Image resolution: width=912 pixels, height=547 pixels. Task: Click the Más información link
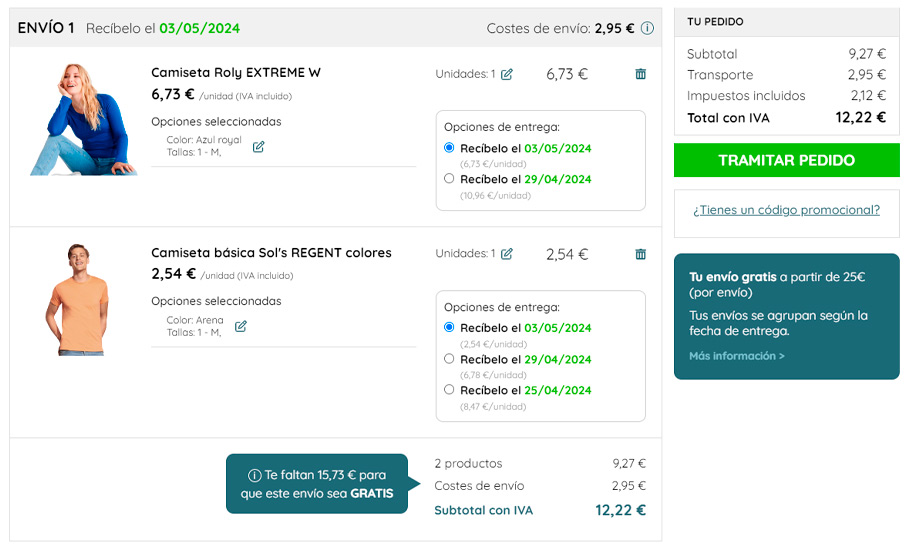pos(737,356)
